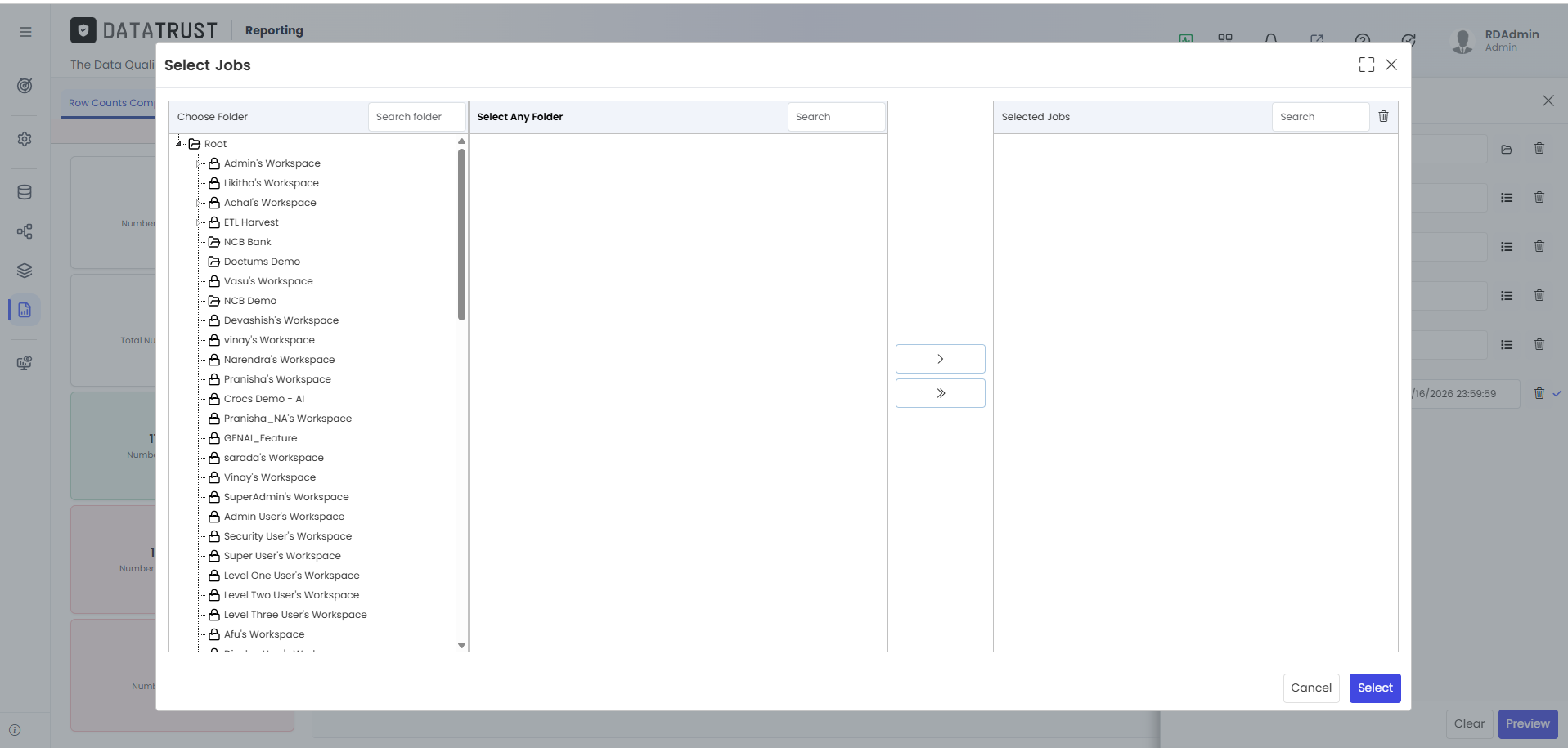Click the Search folder input field
The width and height of the screenshot is (1568, 748).
pos(417,117)
